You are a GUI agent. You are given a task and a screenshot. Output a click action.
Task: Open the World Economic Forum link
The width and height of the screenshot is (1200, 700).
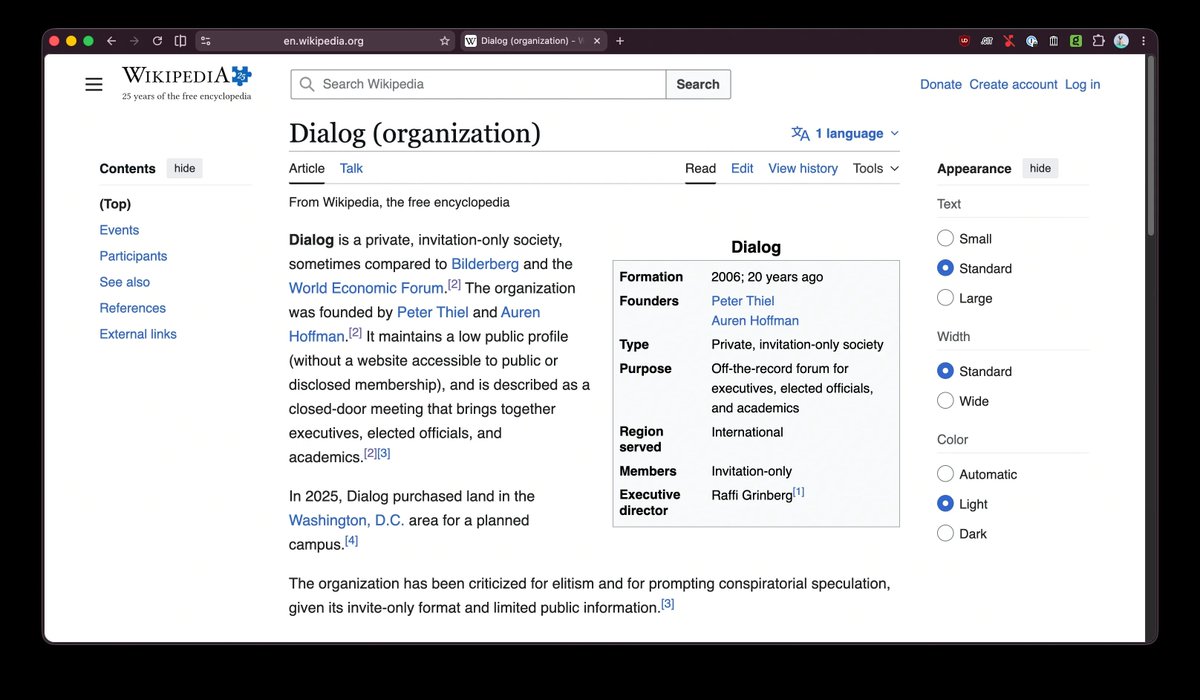pos(366,288)
